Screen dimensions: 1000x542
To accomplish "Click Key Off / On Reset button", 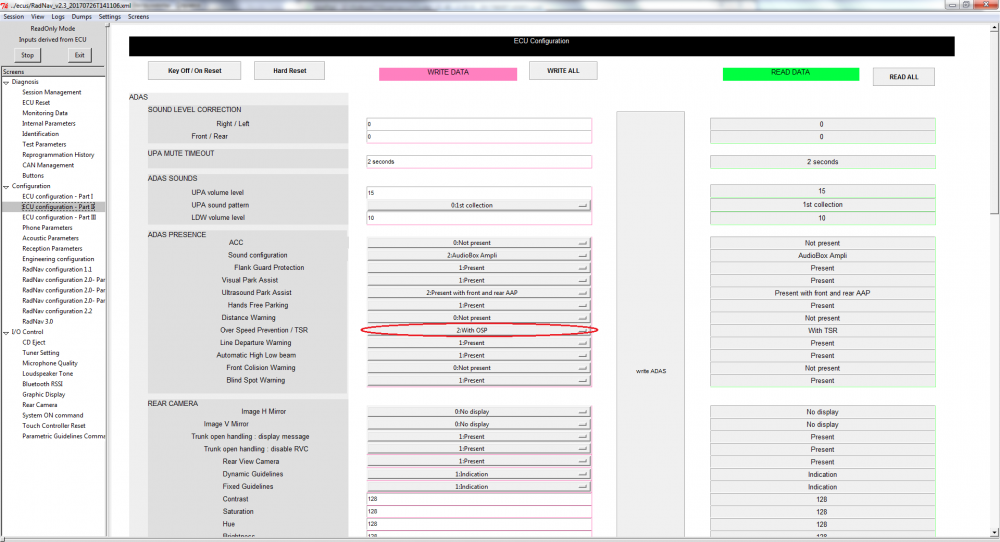I will coord(195,71).
